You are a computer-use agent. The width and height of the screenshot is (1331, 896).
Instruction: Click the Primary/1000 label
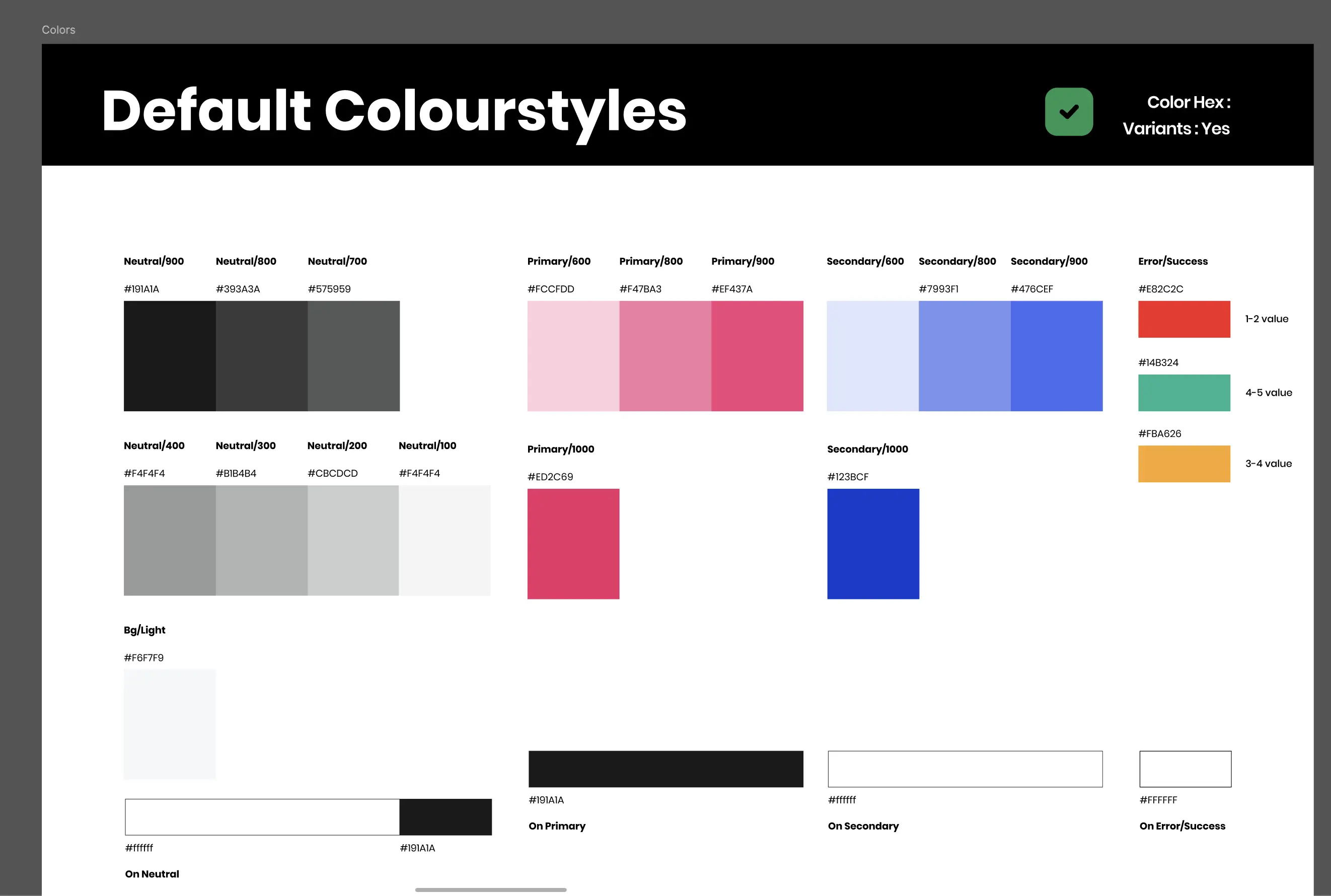tap(561, 449)
